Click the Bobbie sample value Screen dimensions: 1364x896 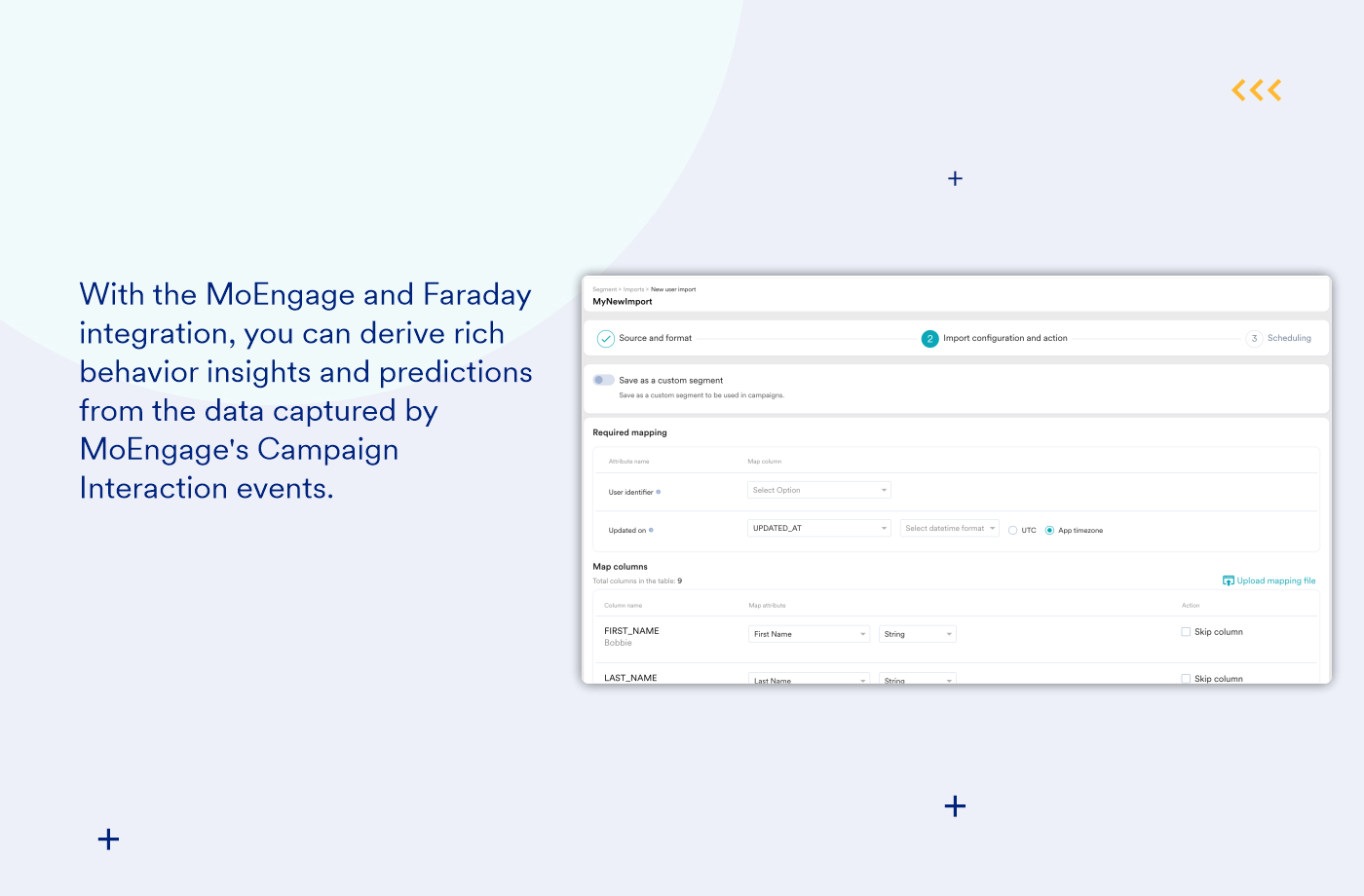pyautogui.click(x=618, y=643)
